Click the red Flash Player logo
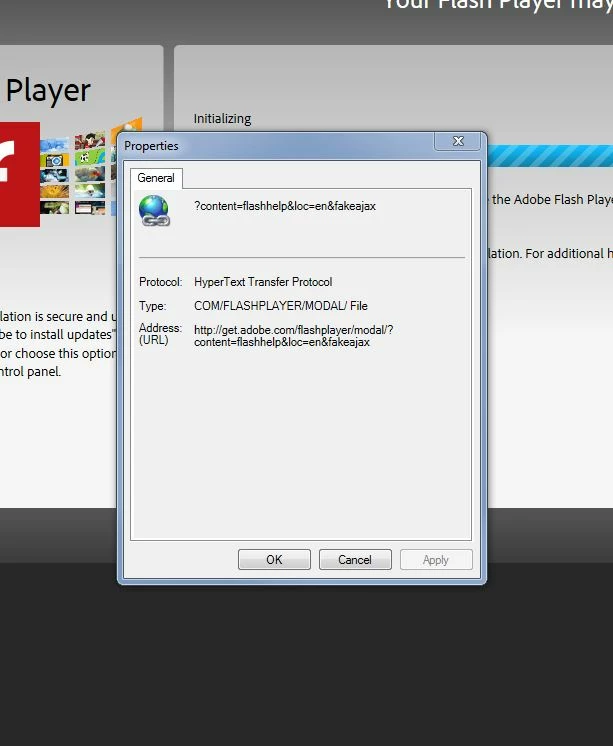613x746 pixels. point(20,174)
